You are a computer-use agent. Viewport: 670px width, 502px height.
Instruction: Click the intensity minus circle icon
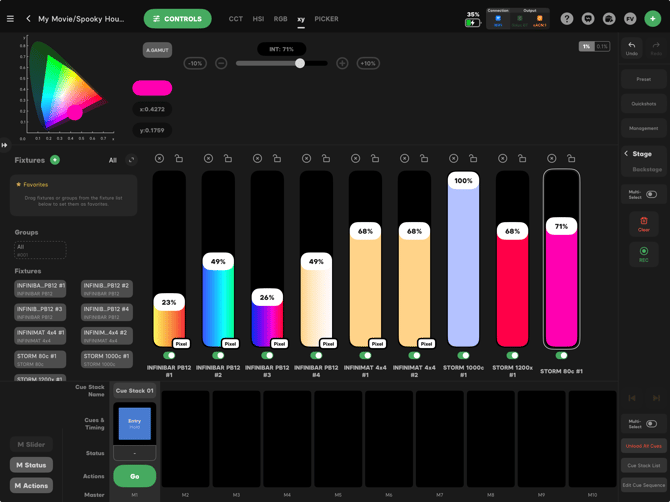(x=221, y=64)
